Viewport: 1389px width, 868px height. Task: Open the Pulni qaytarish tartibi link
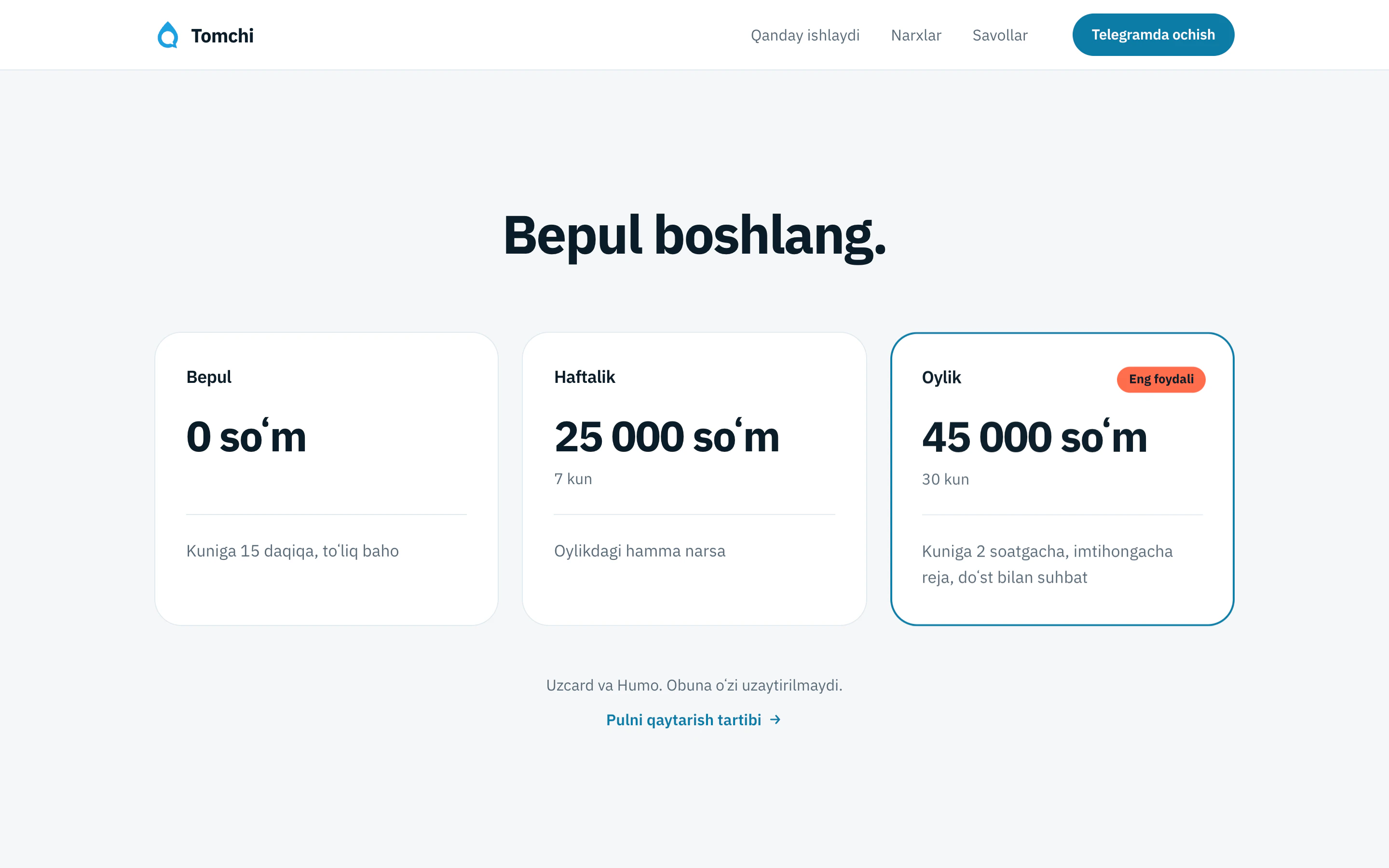tap(694, 719)
